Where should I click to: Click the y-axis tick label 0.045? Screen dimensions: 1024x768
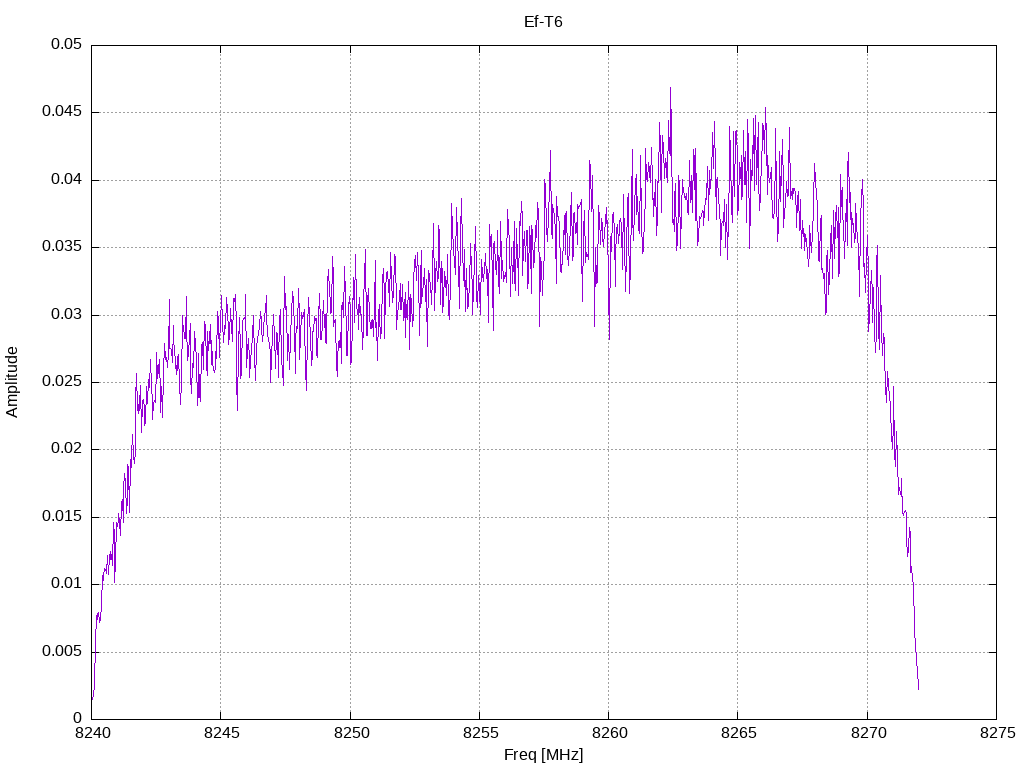[x=62, y=112]
